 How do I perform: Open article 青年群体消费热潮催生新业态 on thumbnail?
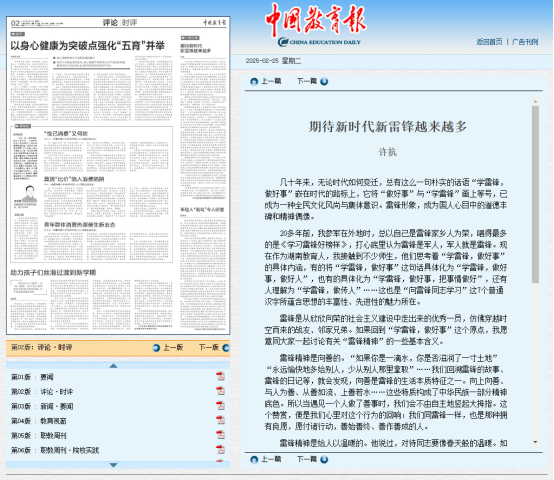[79, 225]
